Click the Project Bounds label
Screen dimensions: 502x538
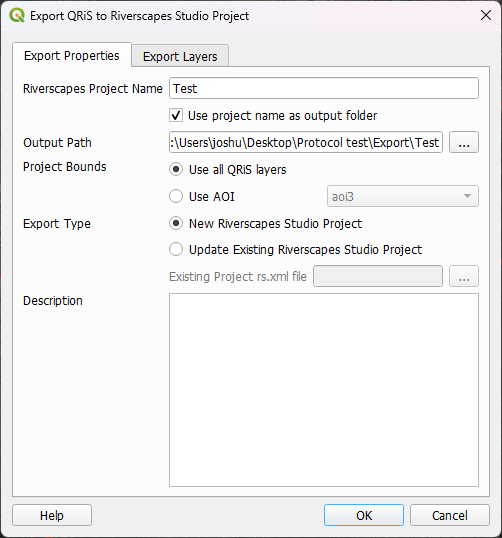65,167
